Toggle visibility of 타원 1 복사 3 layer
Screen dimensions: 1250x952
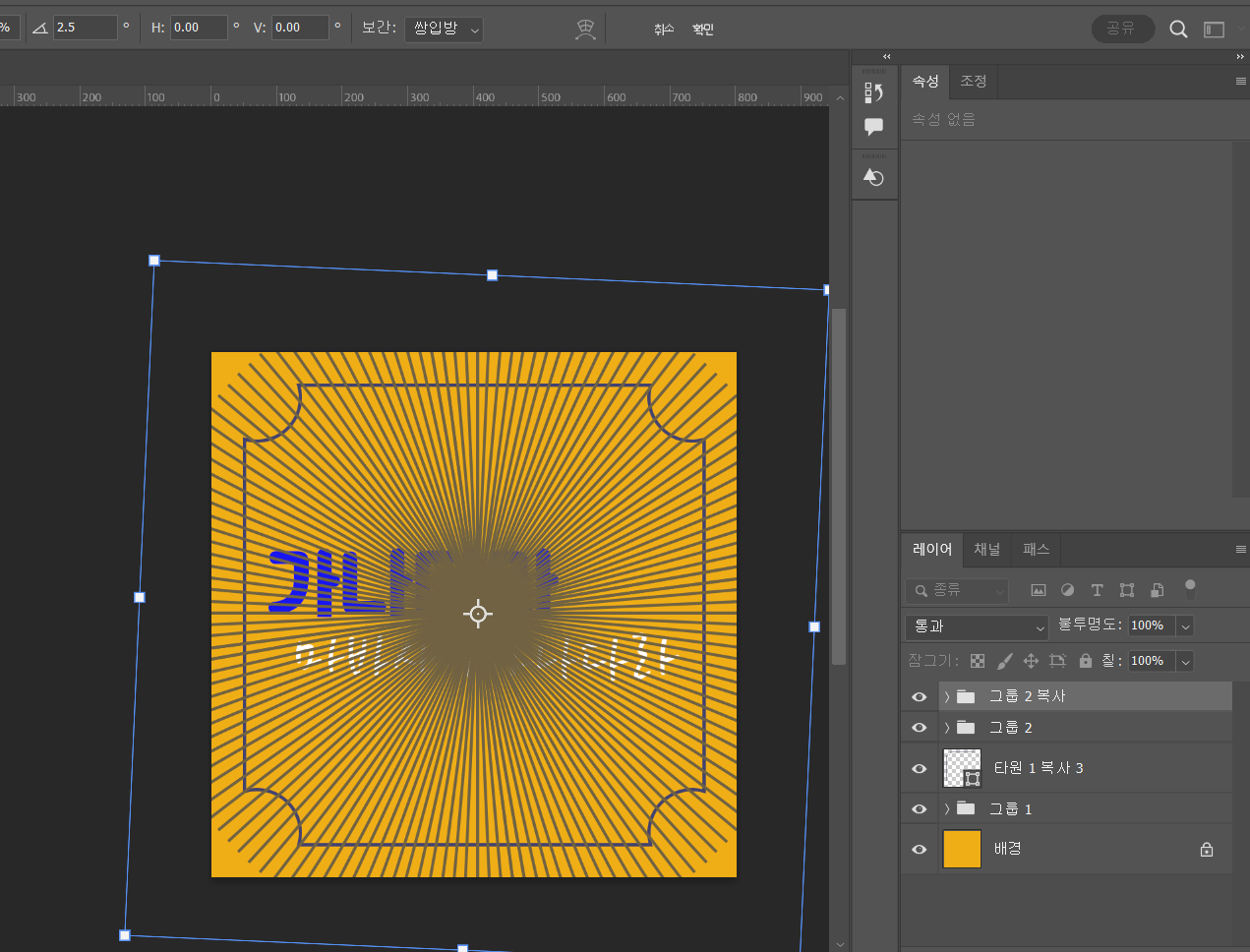tap(920, 768)
